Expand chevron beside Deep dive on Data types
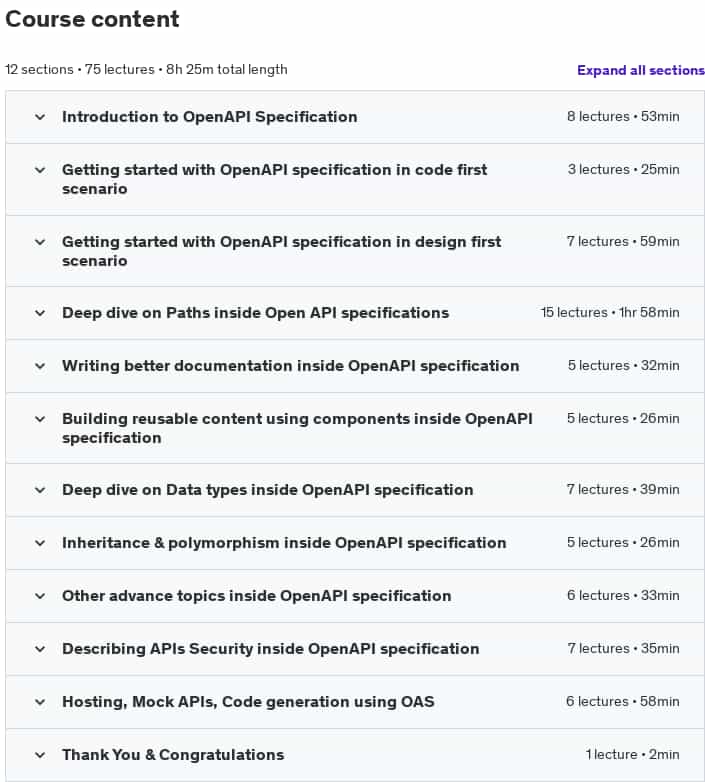 [x=40, y=490]
